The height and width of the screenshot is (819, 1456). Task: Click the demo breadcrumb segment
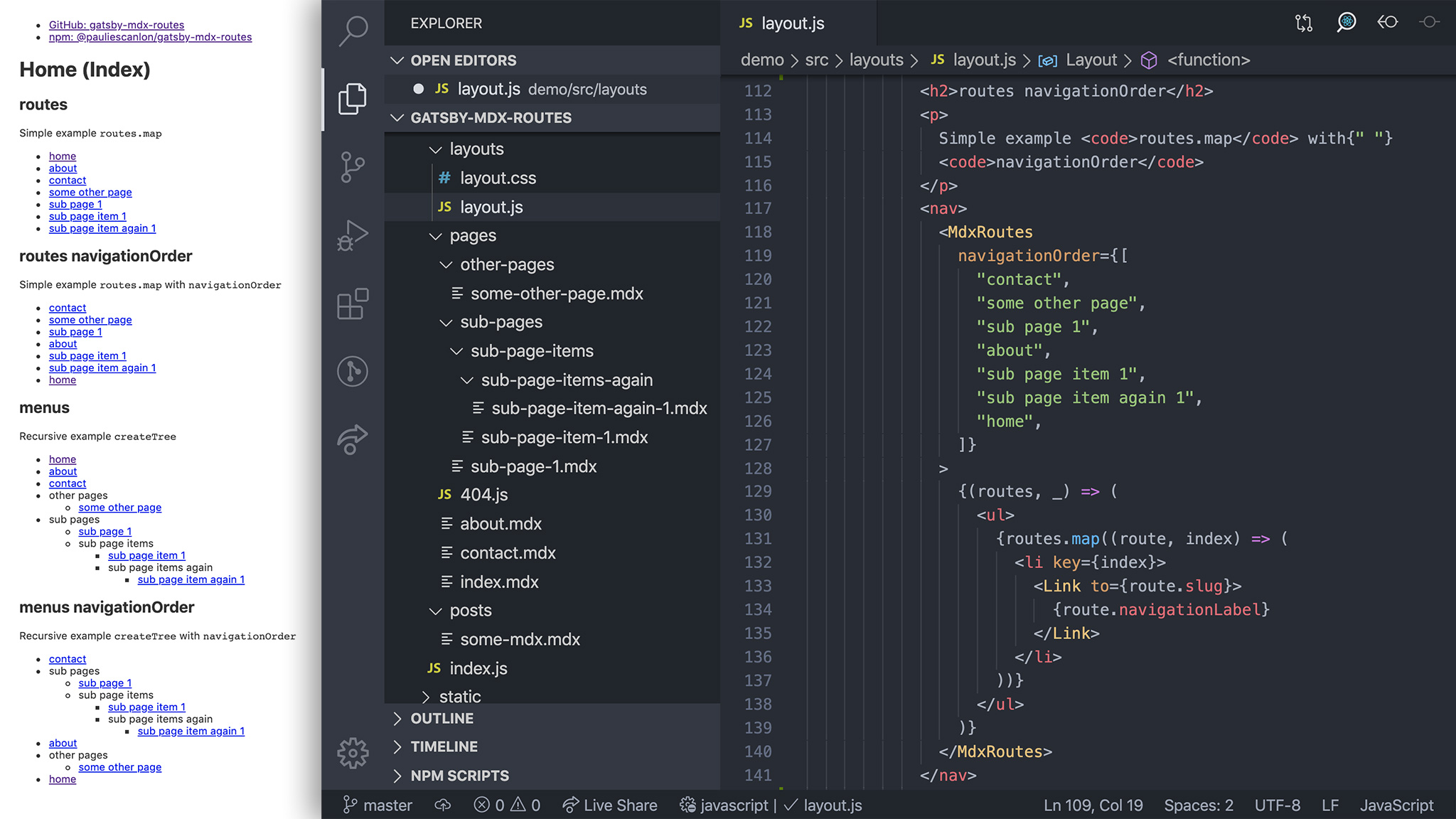click(x=762, y=60)
